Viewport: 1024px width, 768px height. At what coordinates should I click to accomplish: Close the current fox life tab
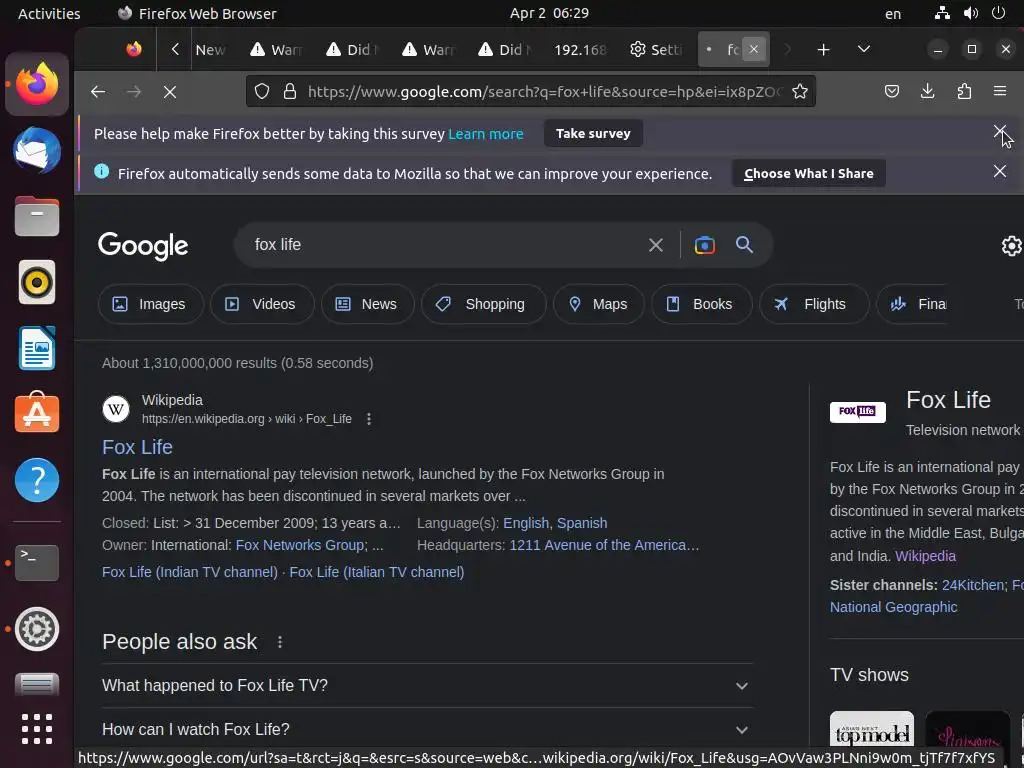tap(754, 49)
